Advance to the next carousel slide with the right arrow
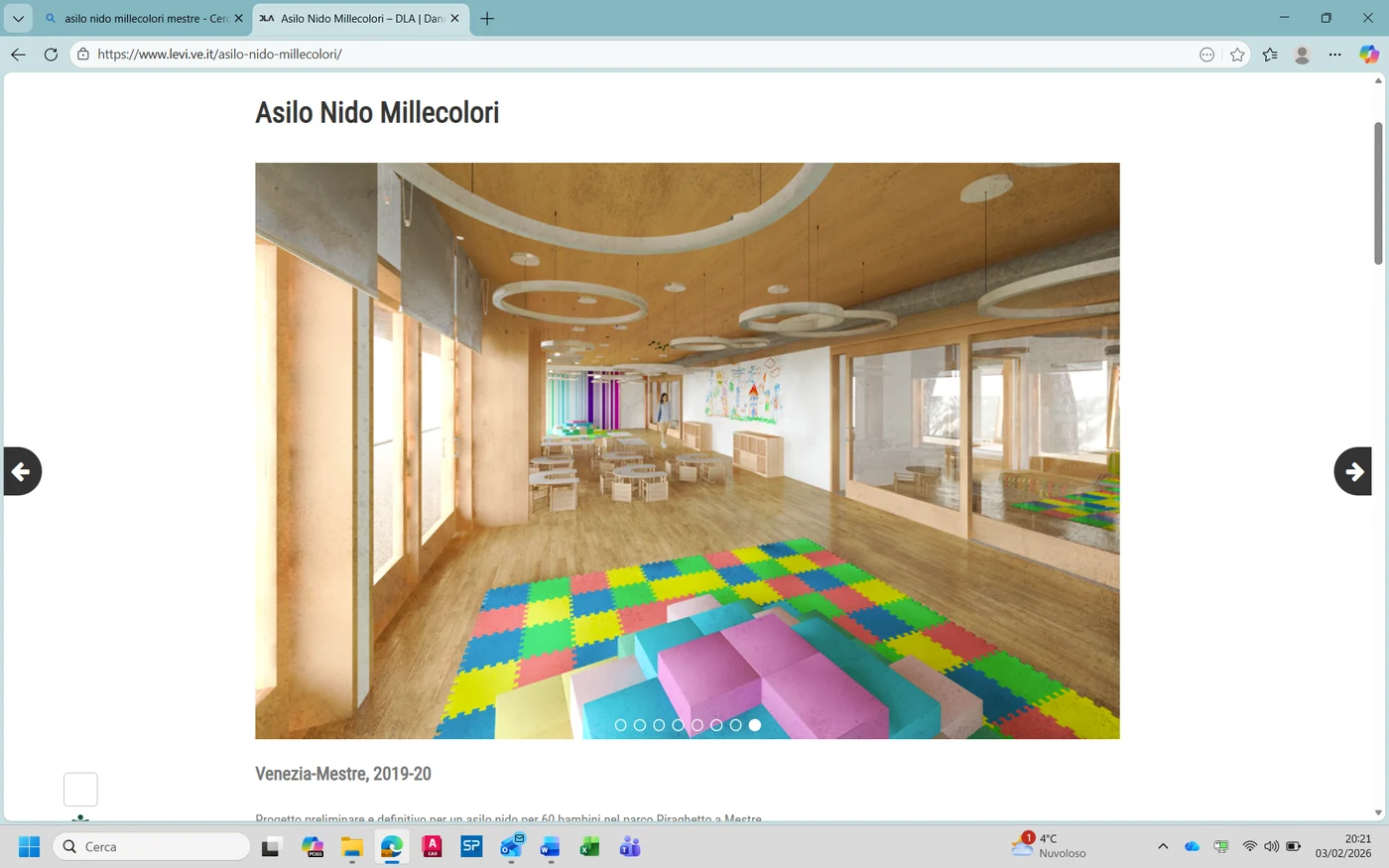 [x=1353, y=471]
